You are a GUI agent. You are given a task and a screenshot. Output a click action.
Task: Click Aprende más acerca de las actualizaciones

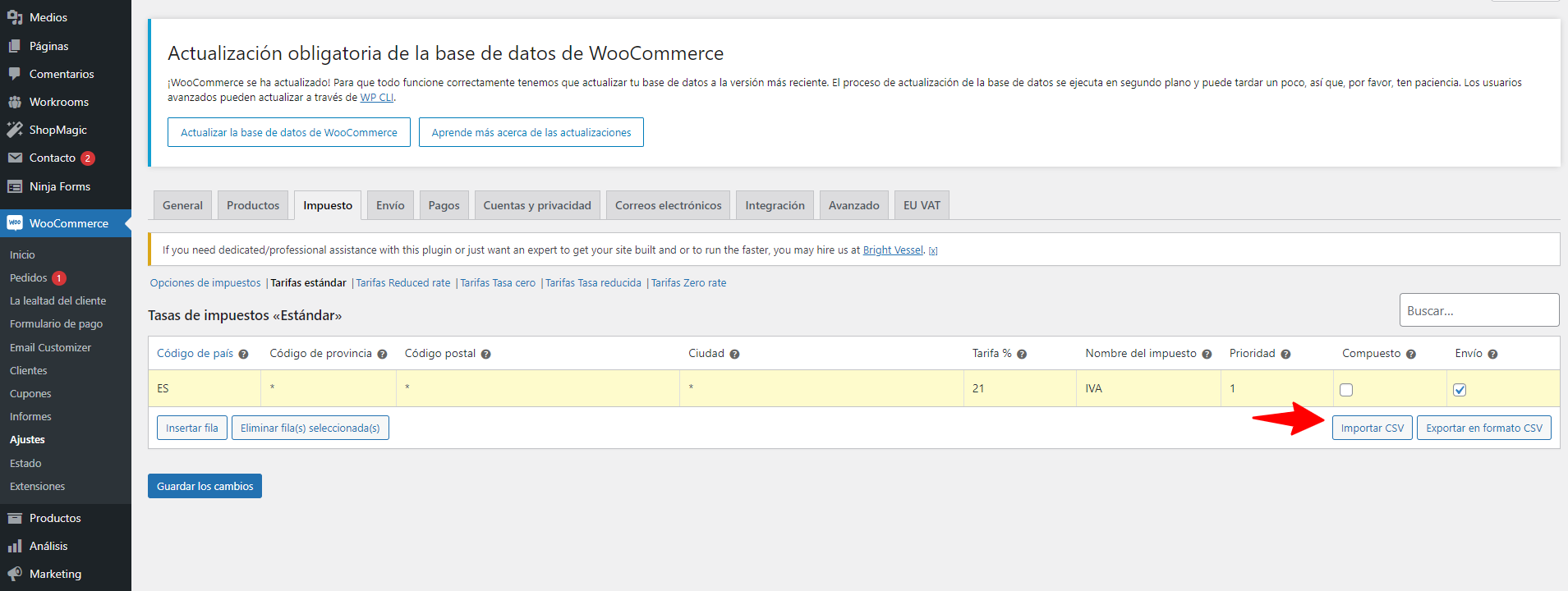click(531, 132)
